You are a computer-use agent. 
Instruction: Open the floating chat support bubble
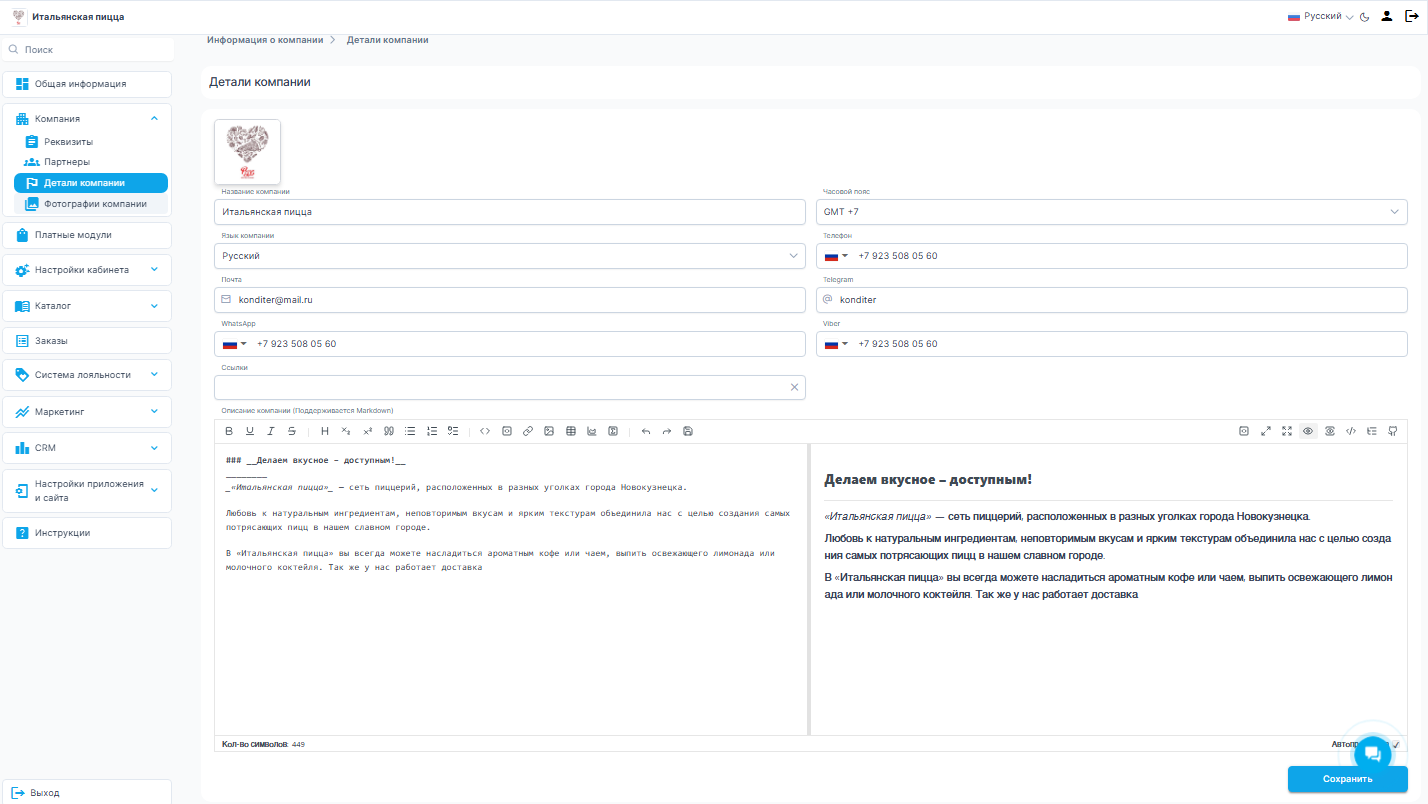1372,753
